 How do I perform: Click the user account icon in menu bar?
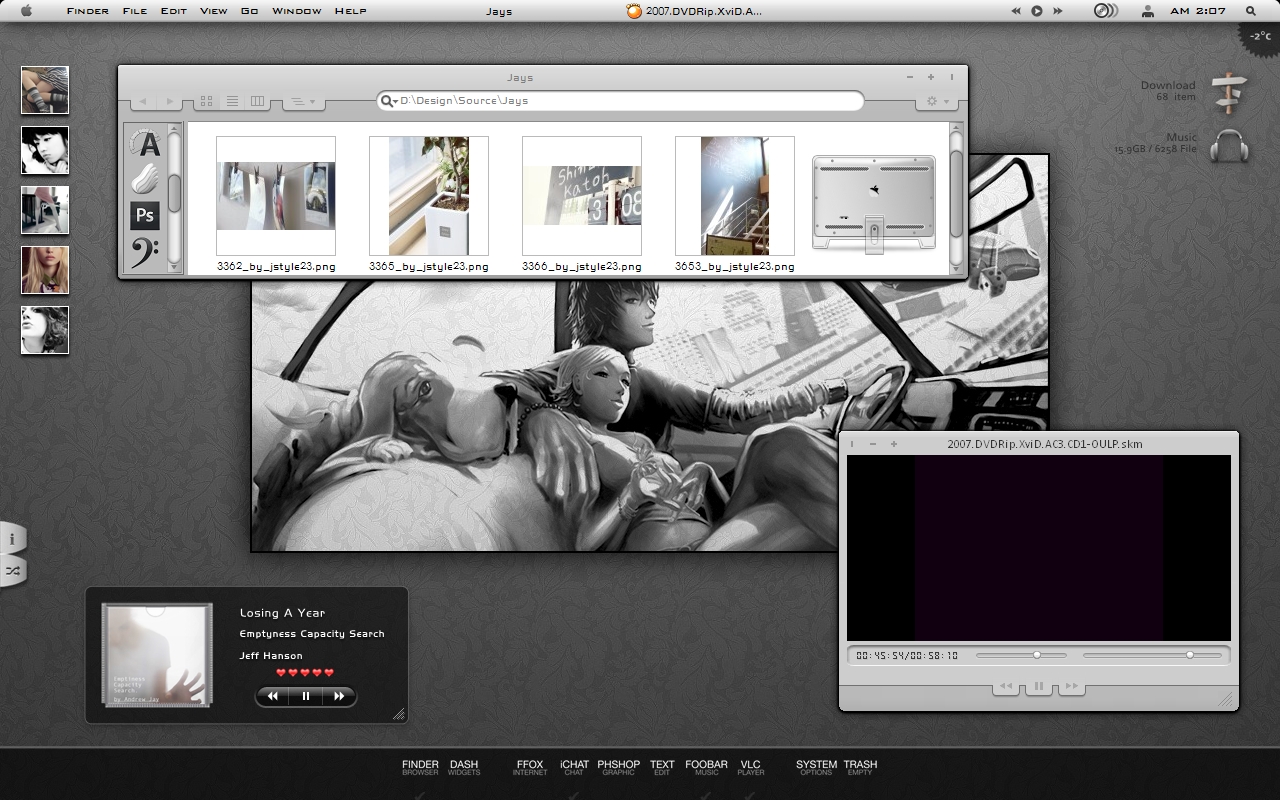coord(1148,11)
